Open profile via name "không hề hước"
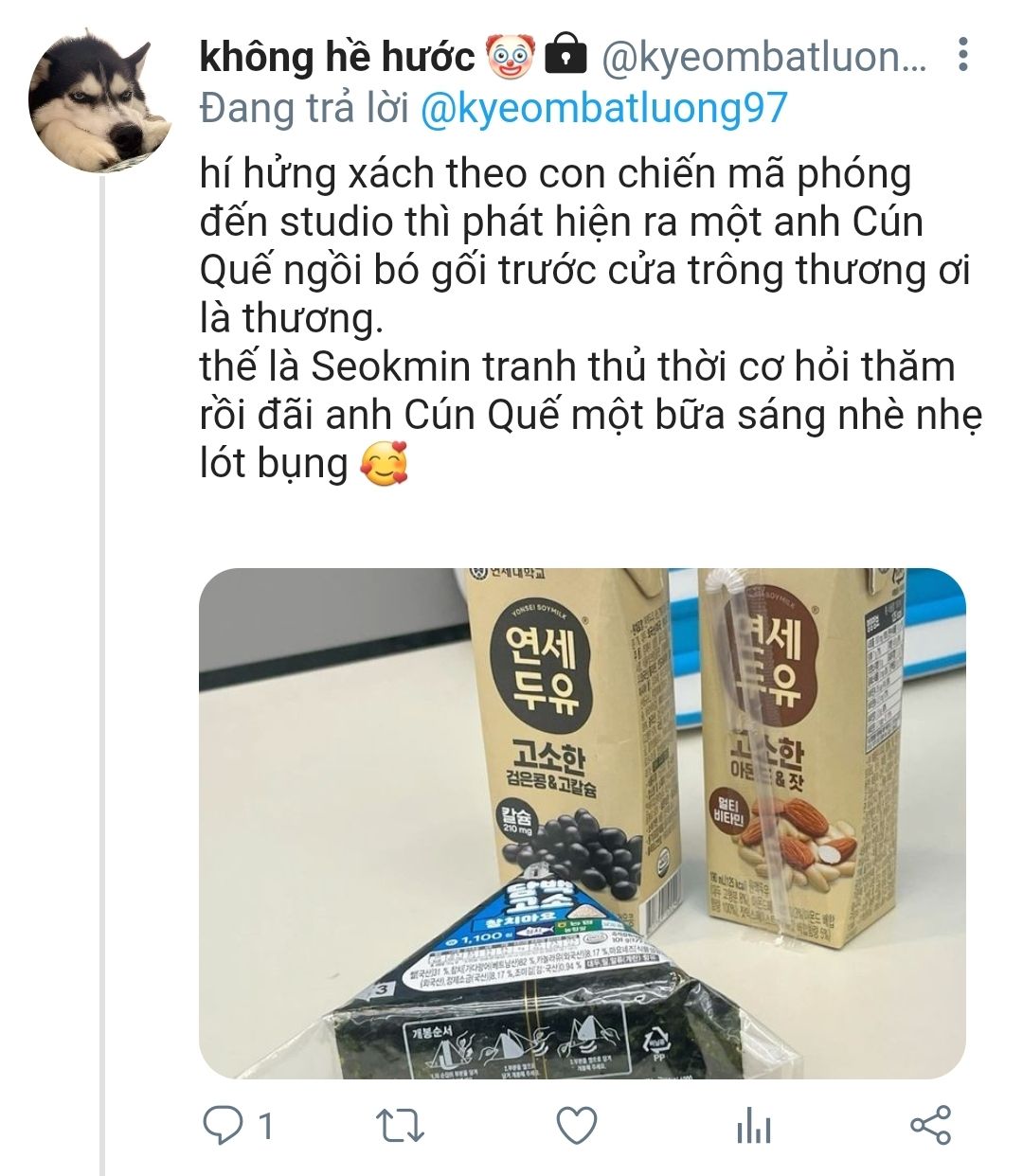This screenshot has height=1176, width=1023. click(x=336, y=58)
